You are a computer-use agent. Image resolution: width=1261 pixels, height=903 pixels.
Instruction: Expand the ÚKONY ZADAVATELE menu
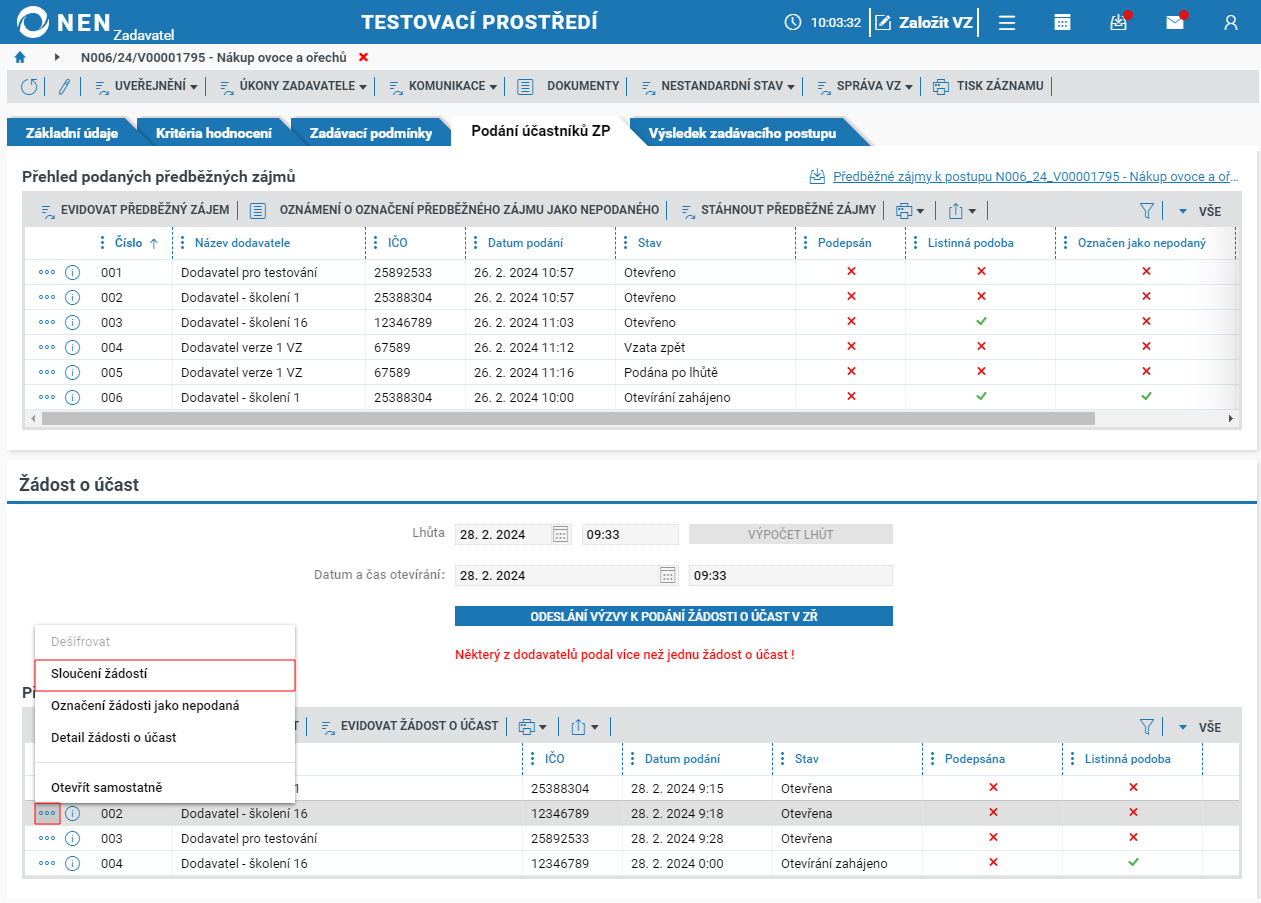(293, 86)
